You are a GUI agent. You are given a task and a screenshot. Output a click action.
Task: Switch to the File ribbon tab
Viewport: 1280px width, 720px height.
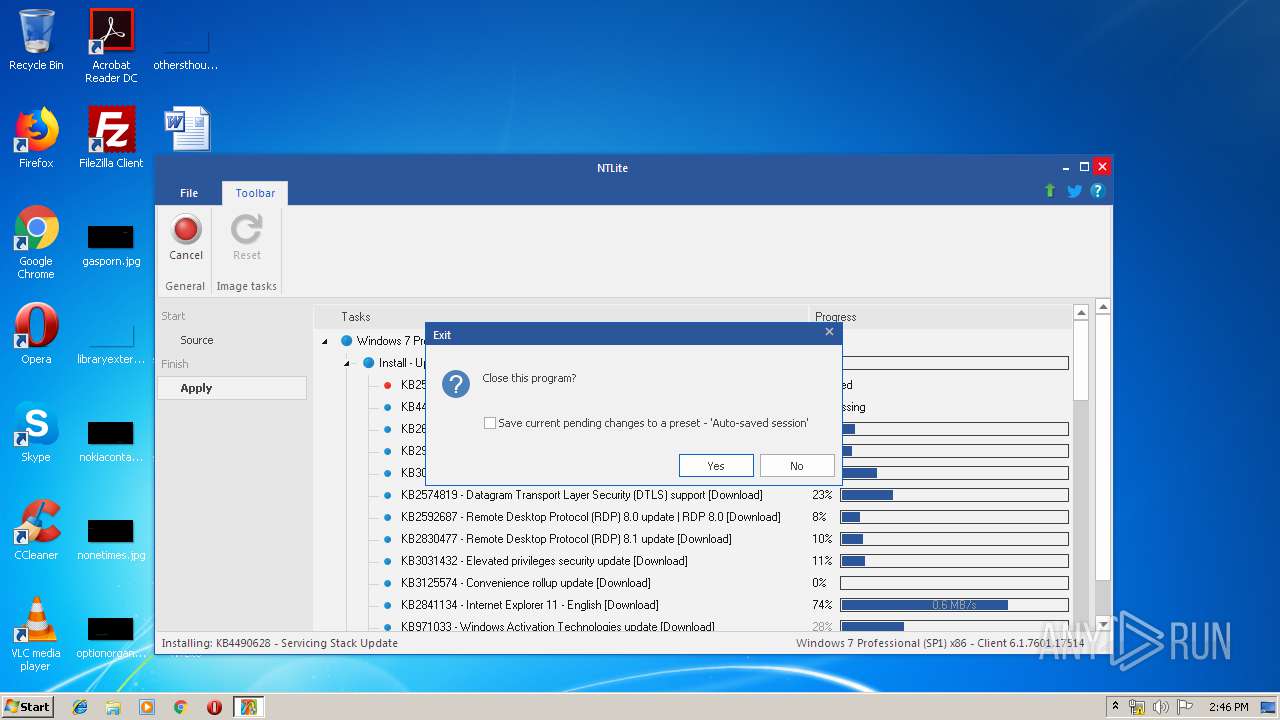click(x=189, y=193)
